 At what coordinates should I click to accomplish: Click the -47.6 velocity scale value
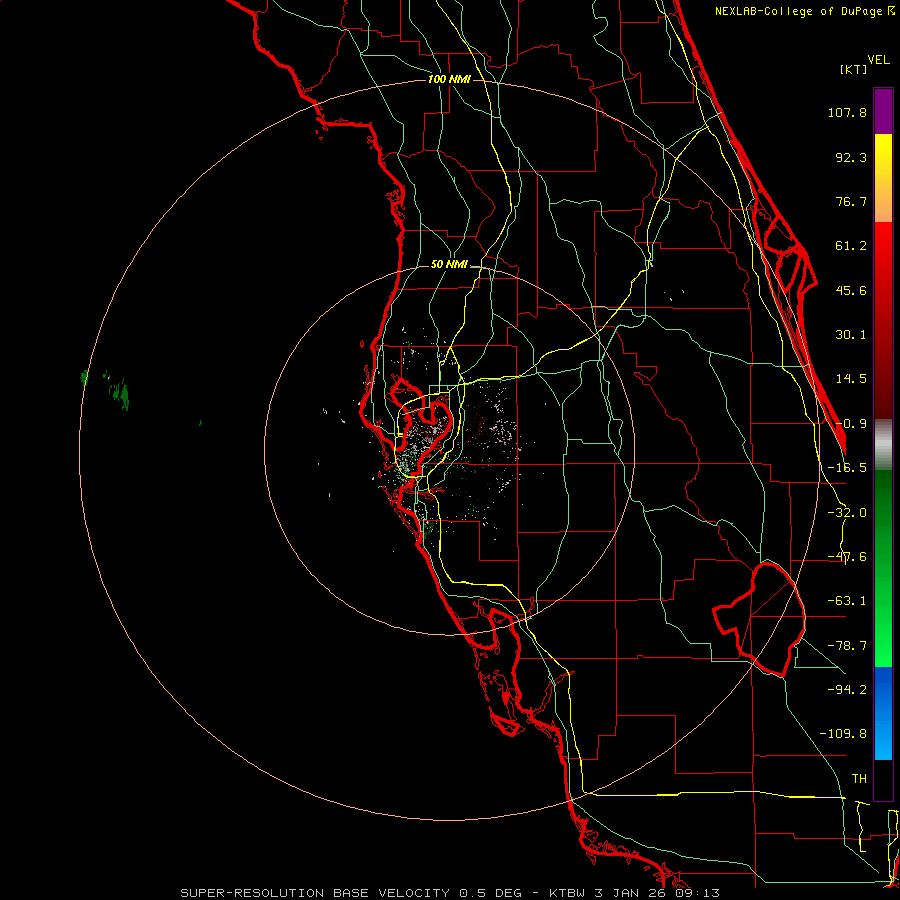(x=847, y=557)
